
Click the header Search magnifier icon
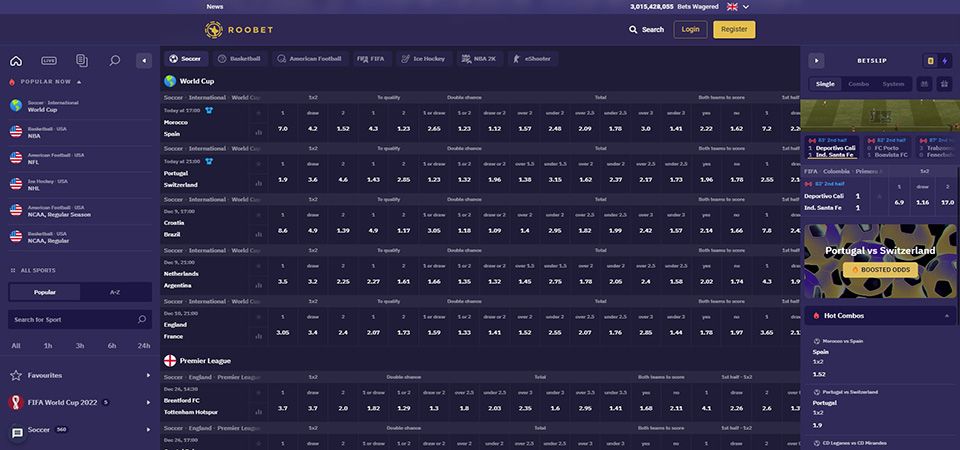tap(633, 29)
